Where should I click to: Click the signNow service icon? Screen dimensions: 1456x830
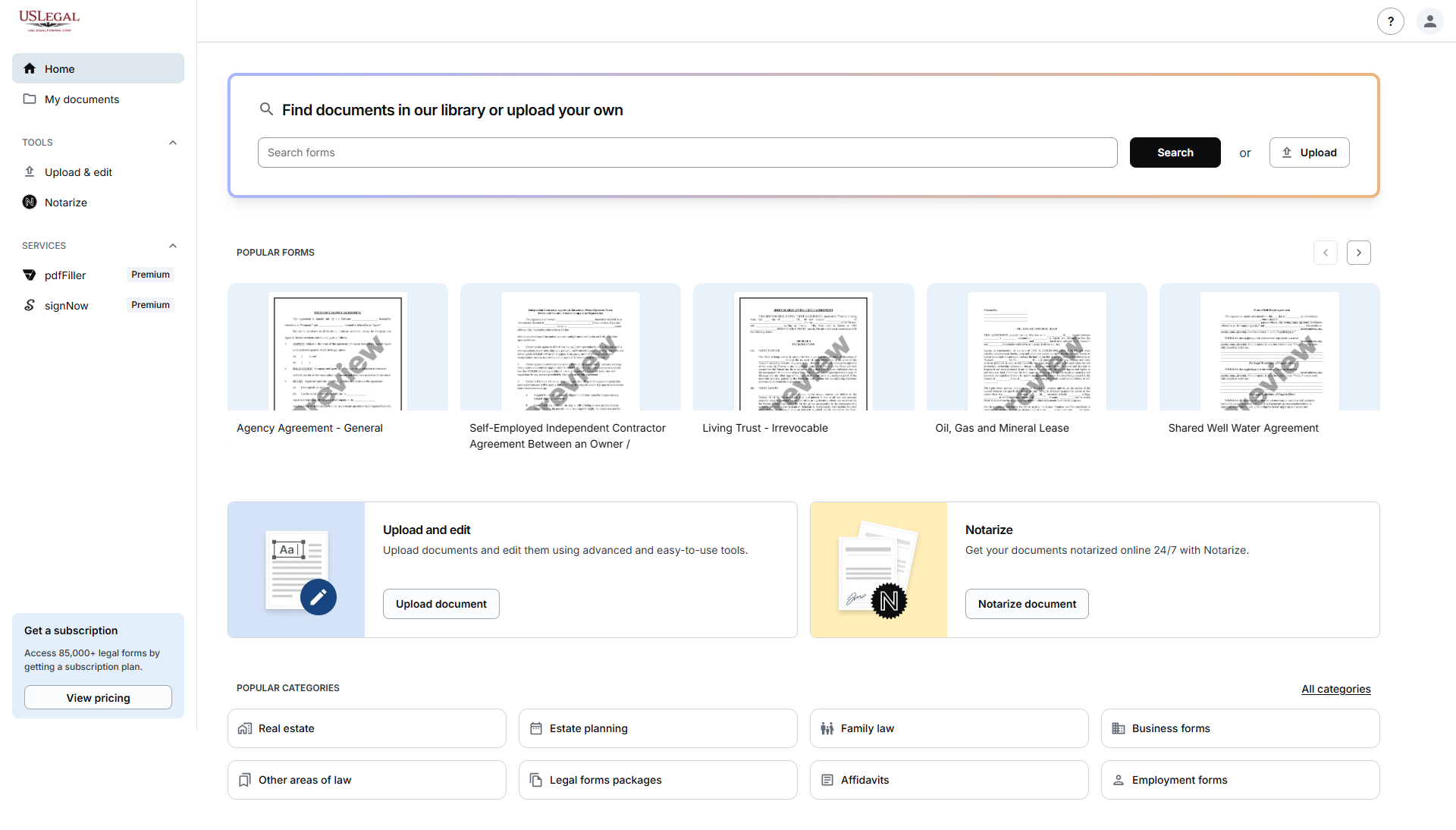[x=30, y=305]
